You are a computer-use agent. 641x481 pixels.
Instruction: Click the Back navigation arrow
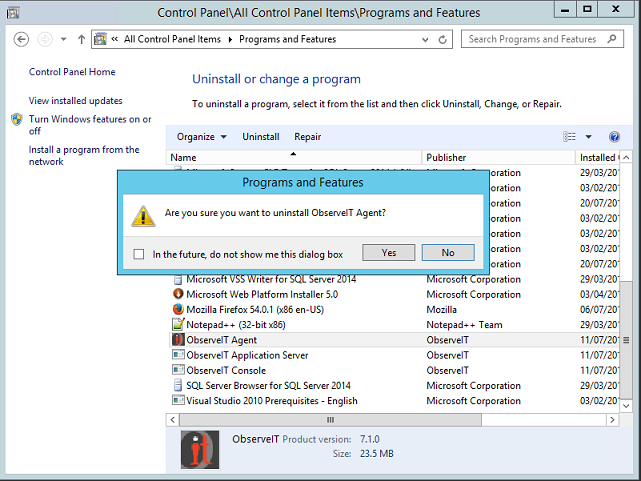coord(22,39)
